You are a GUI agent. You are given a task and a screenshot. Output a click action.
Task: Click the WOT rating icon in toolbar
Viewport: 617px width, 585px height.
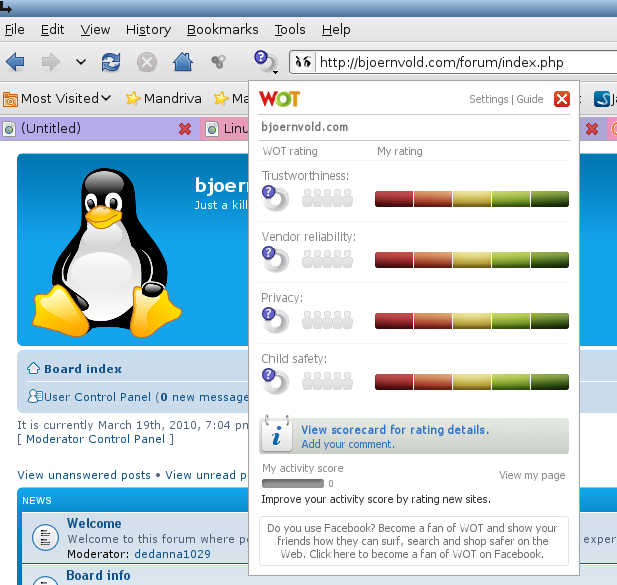[262, 62]
